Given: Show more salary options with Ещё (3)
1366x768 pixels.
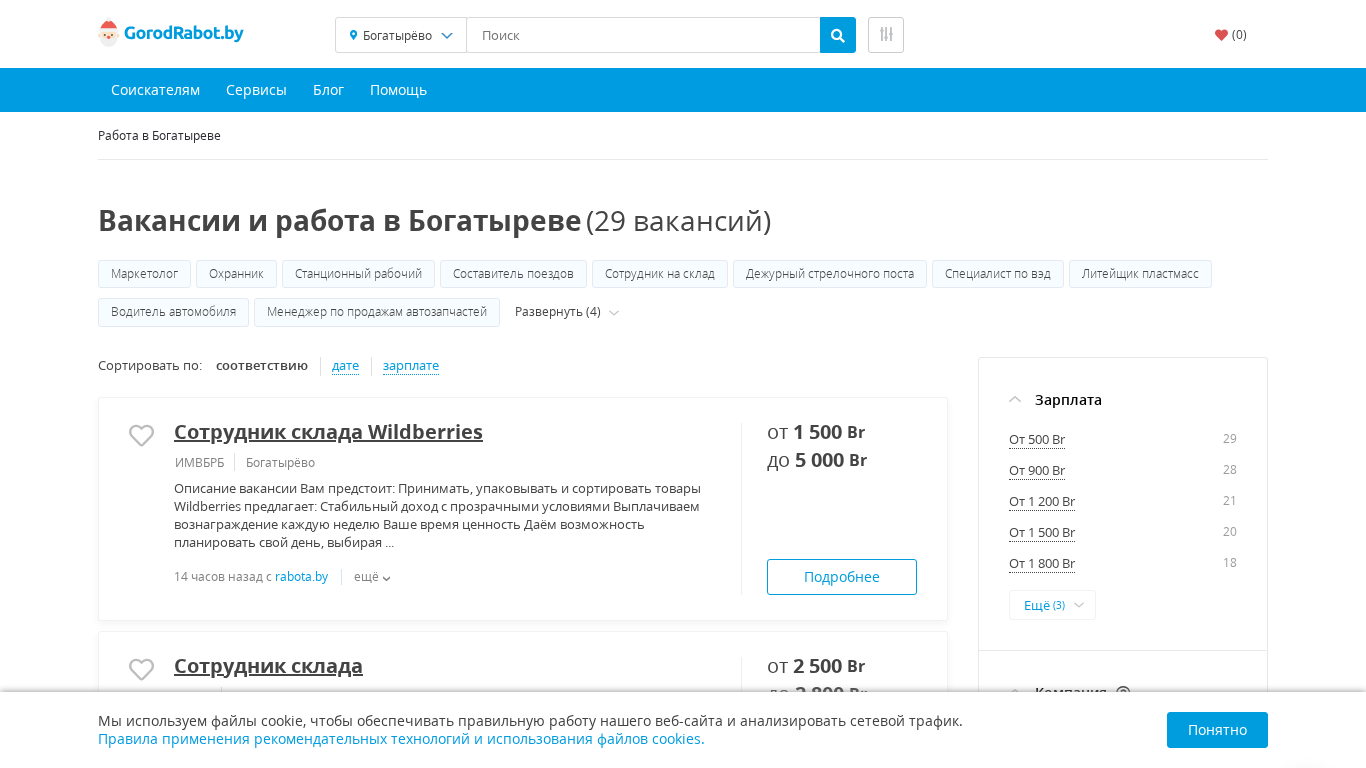Looking at the screenshot, I should pos(1052,605).
